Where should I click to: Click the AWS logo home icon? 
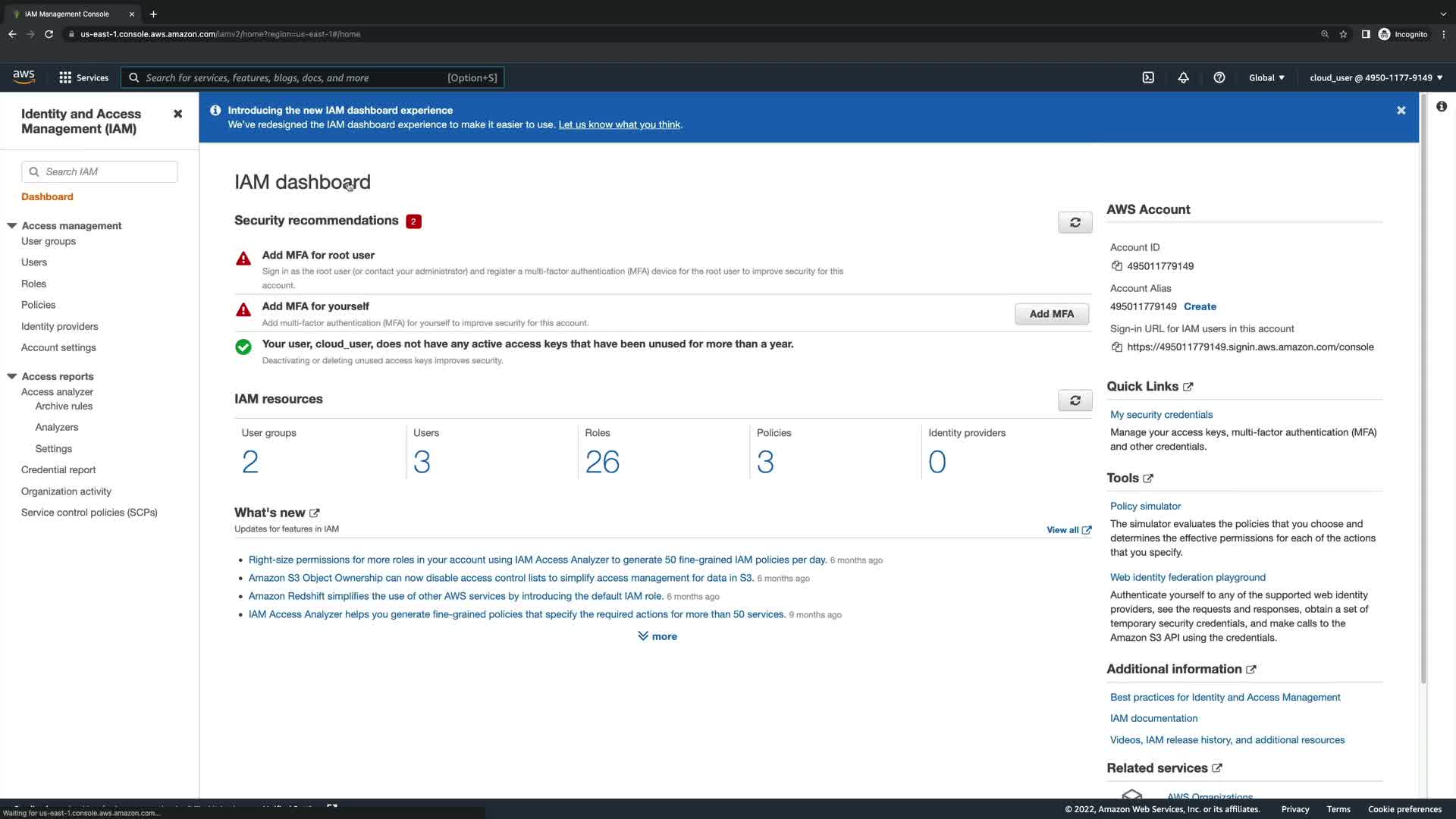point(24,77)
